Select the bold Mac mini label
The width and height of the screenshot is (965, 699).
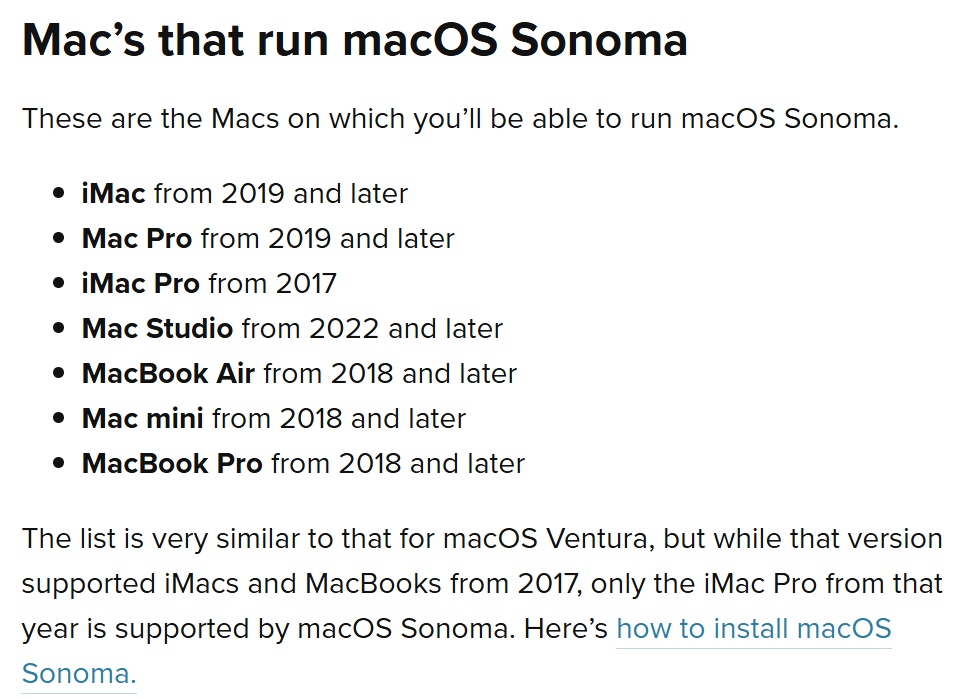coord(142,418)
